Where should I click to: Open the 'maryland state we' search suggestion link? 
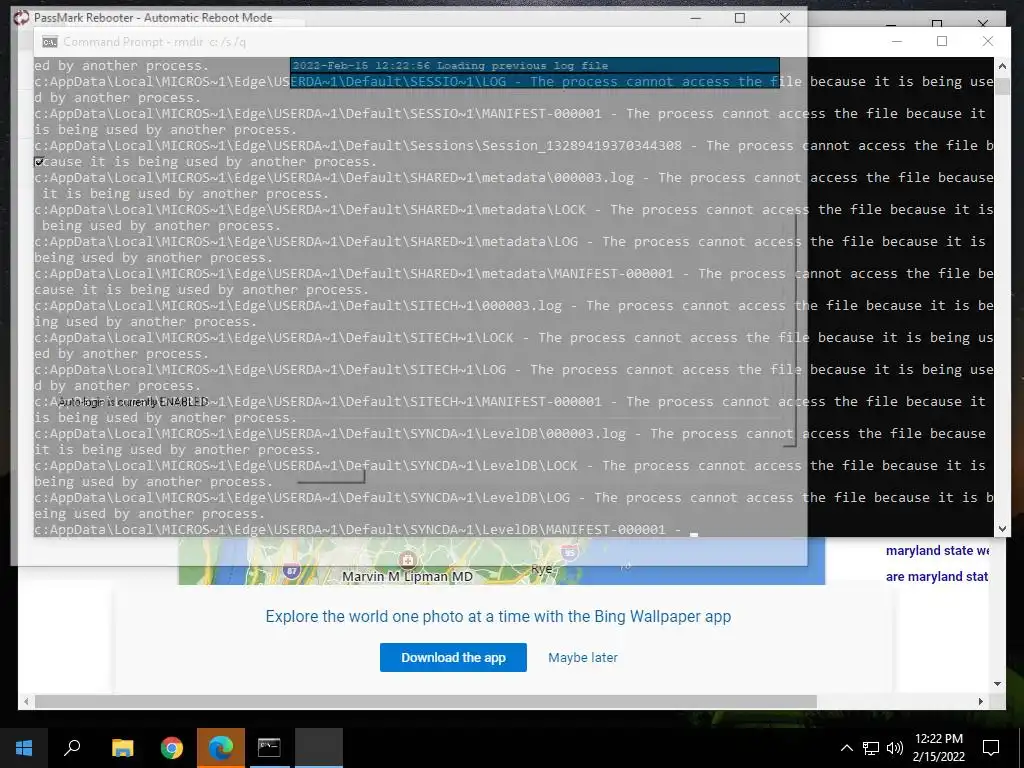(x=937, y=551)
